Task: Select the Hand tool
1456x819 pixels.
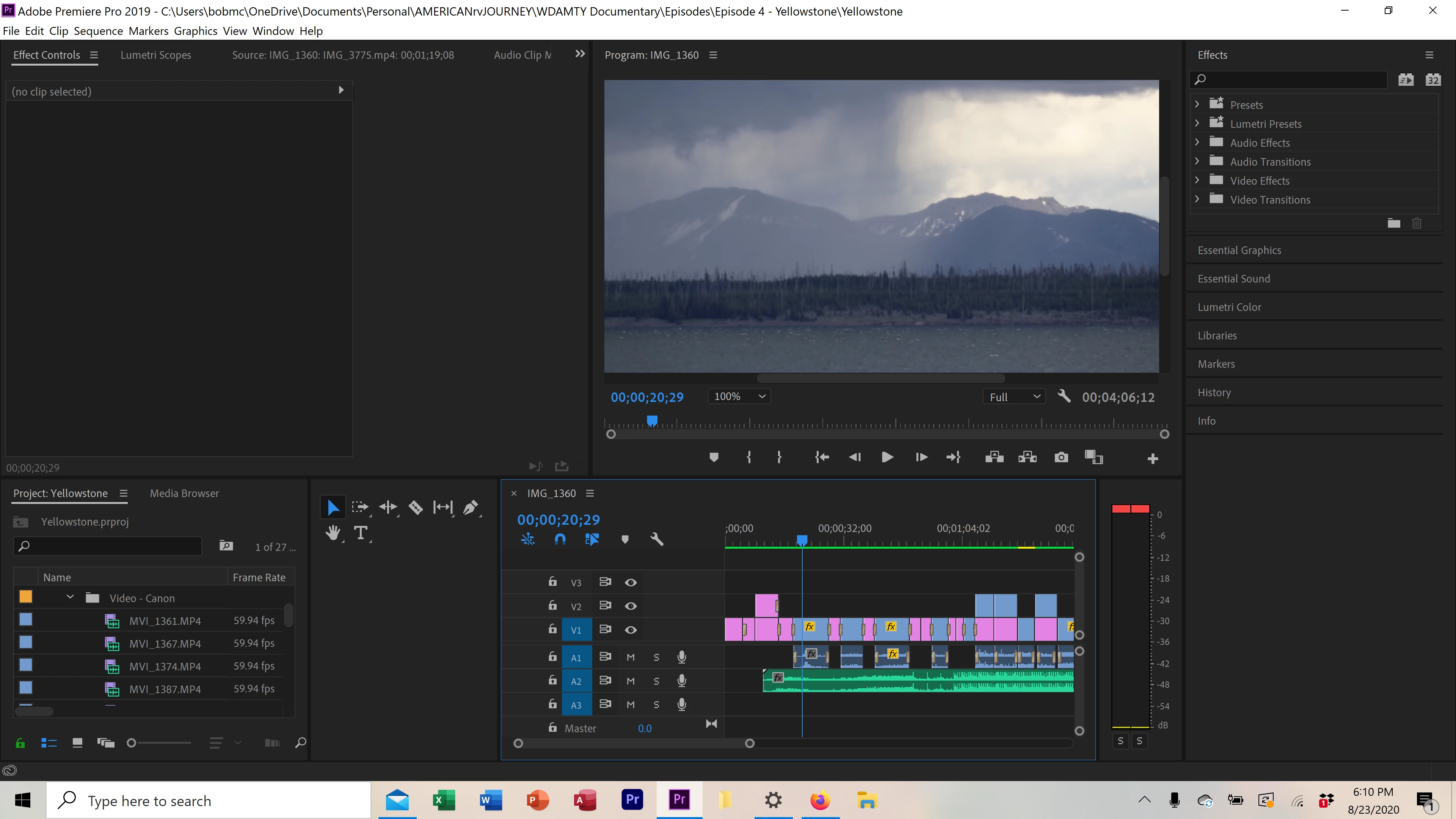Action: tap(333, 532)
